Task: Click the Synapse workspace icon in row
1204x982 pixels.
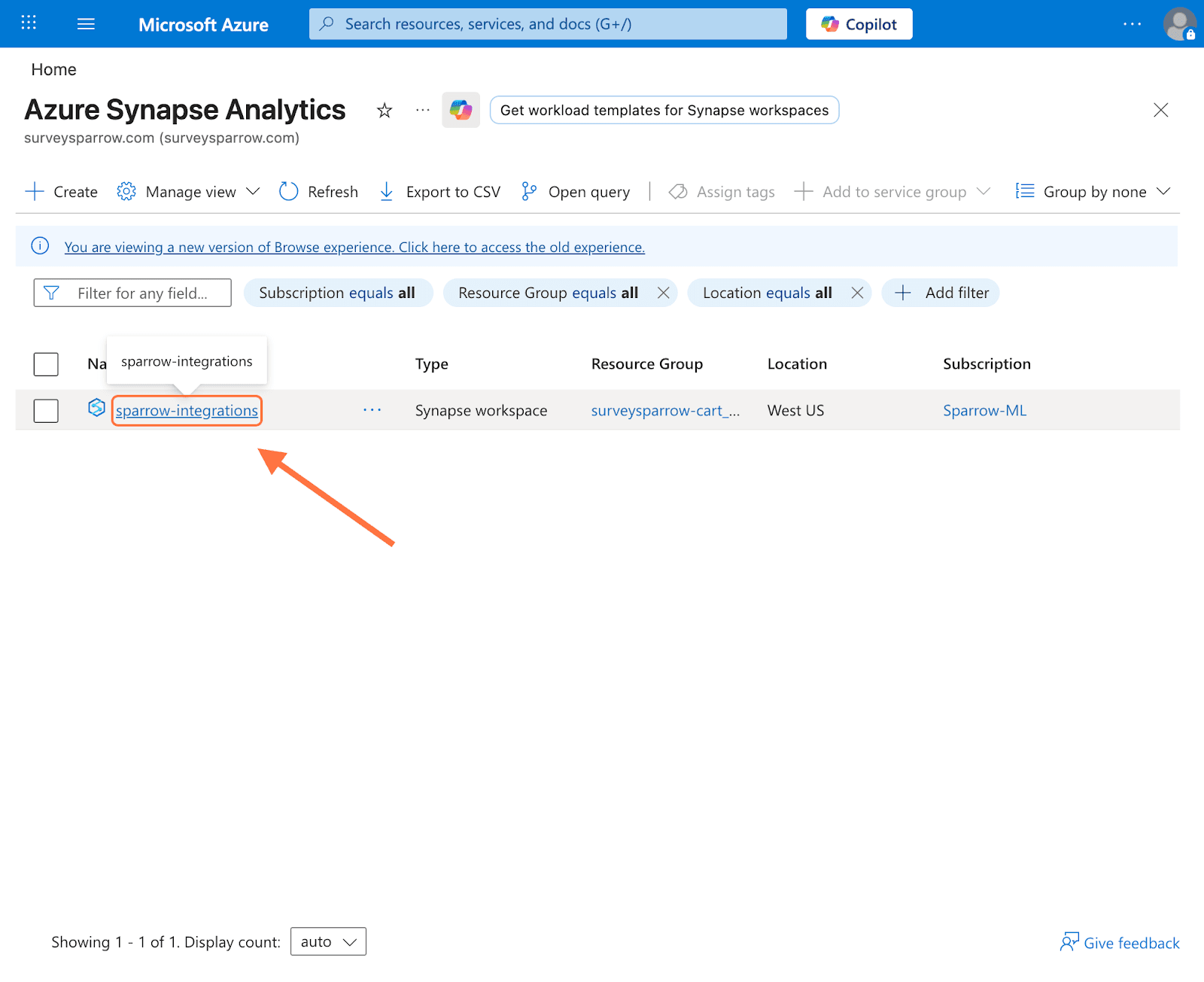Action: click(96, 408)
